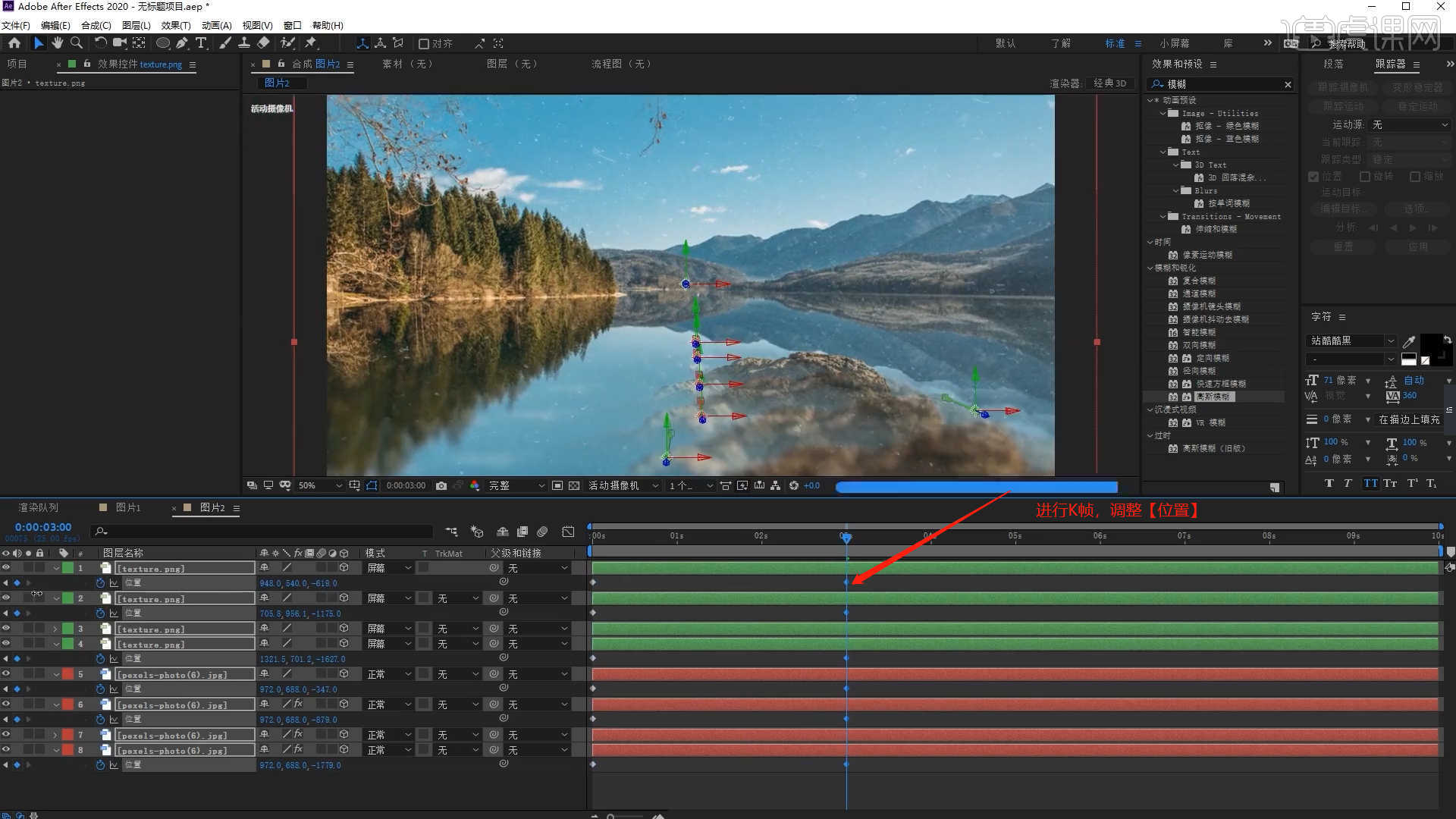Switch to the 图片1 timeline tab

click(x=127, y=507)
